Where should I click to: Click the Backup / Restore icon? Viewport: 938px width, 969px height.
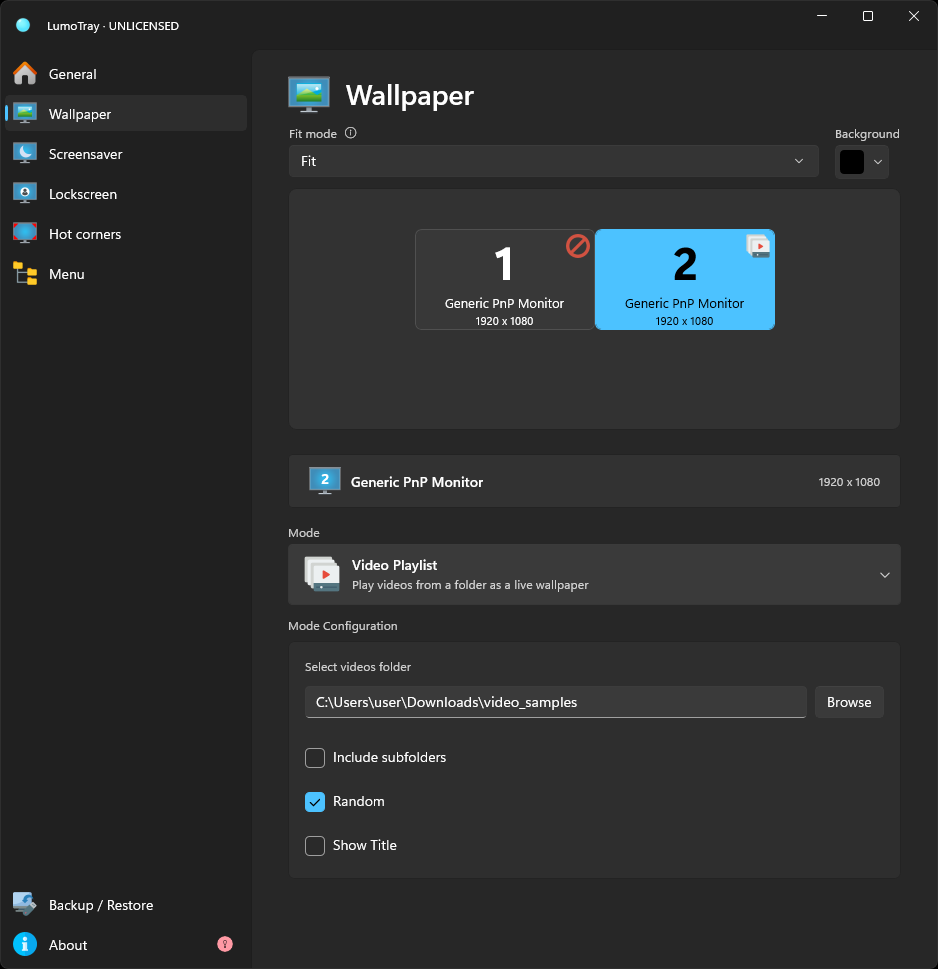point(25,905)
